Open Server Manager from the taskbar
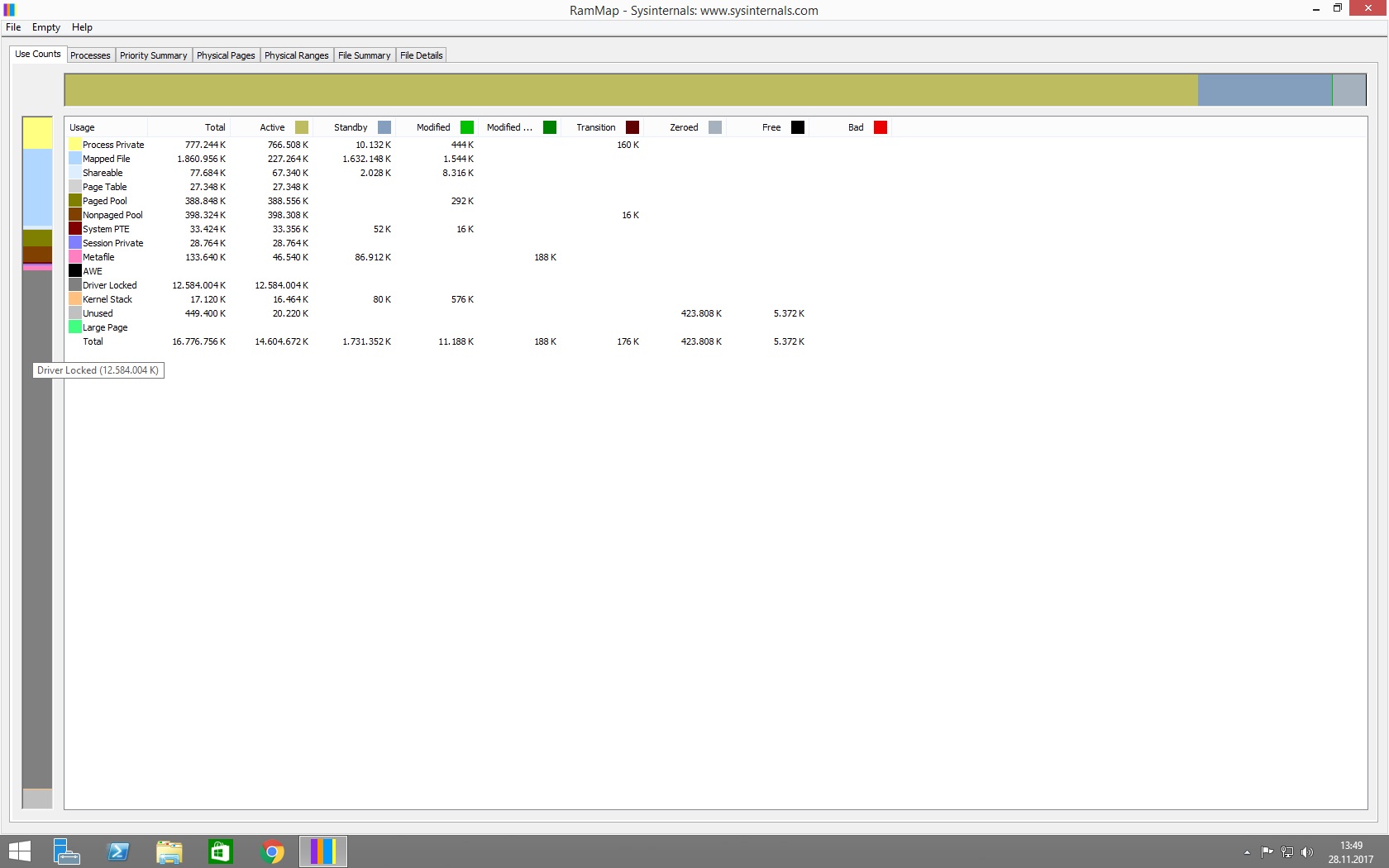 [66, 851]
